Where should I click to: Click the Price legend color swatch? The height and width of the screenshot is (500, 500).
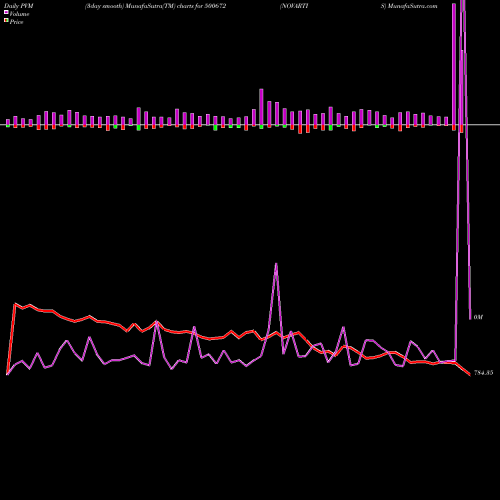6,21
